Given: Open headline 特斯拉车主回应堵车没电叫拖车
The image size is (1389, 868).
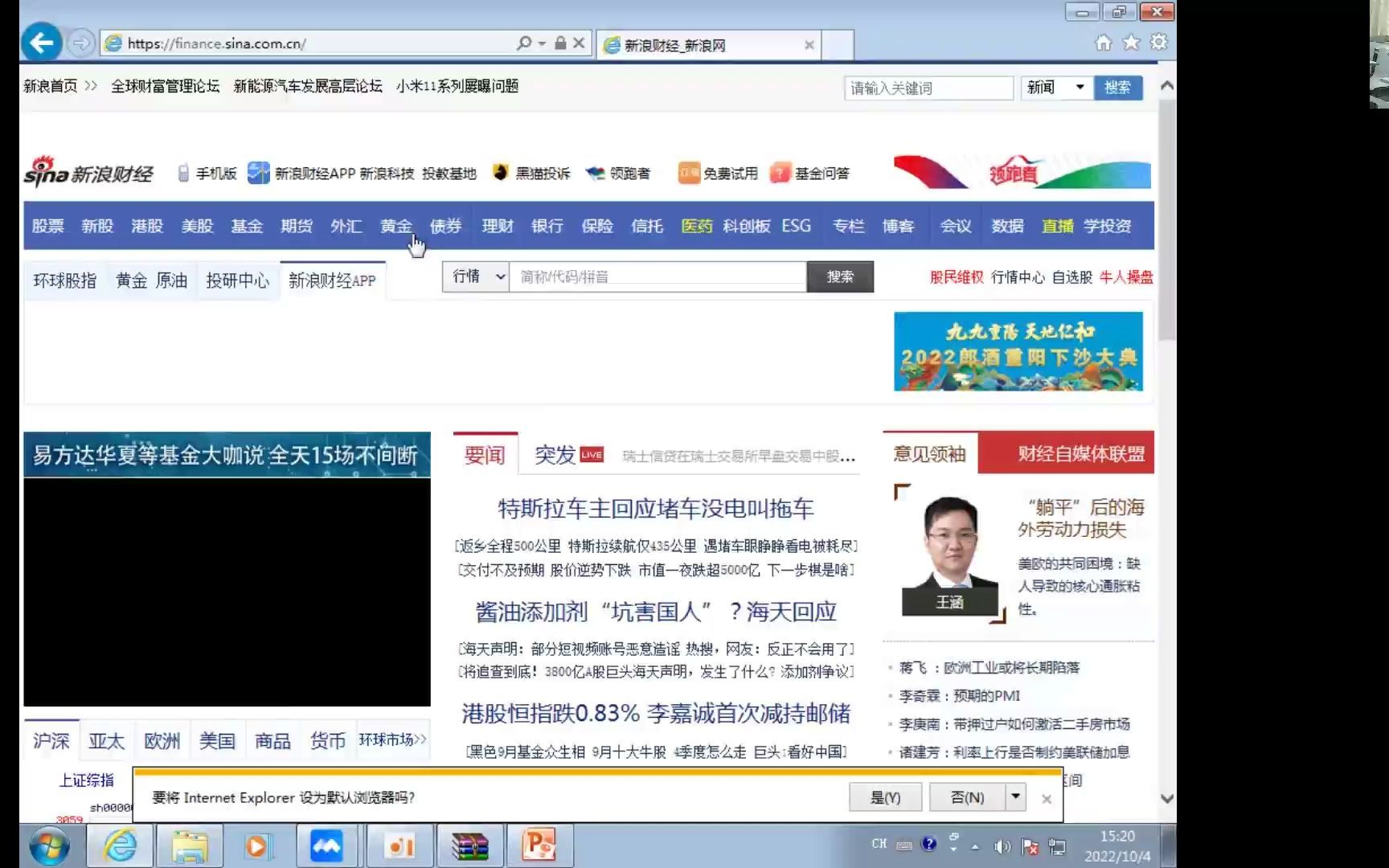Looking at the screenshot, I should [x=656, y=508].
